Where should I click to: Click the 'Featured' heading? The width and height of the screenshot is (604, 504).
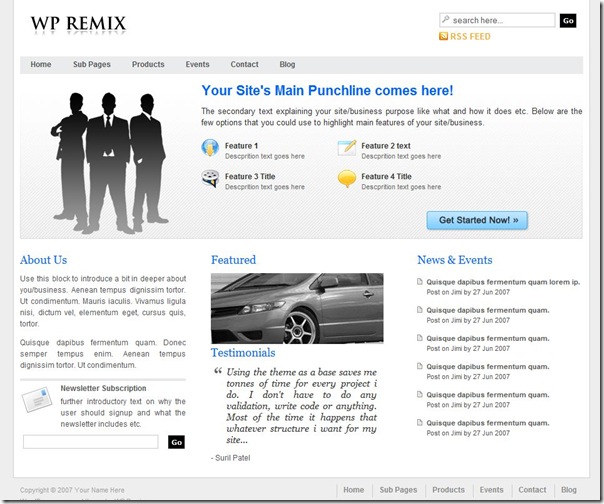point(233,260)
